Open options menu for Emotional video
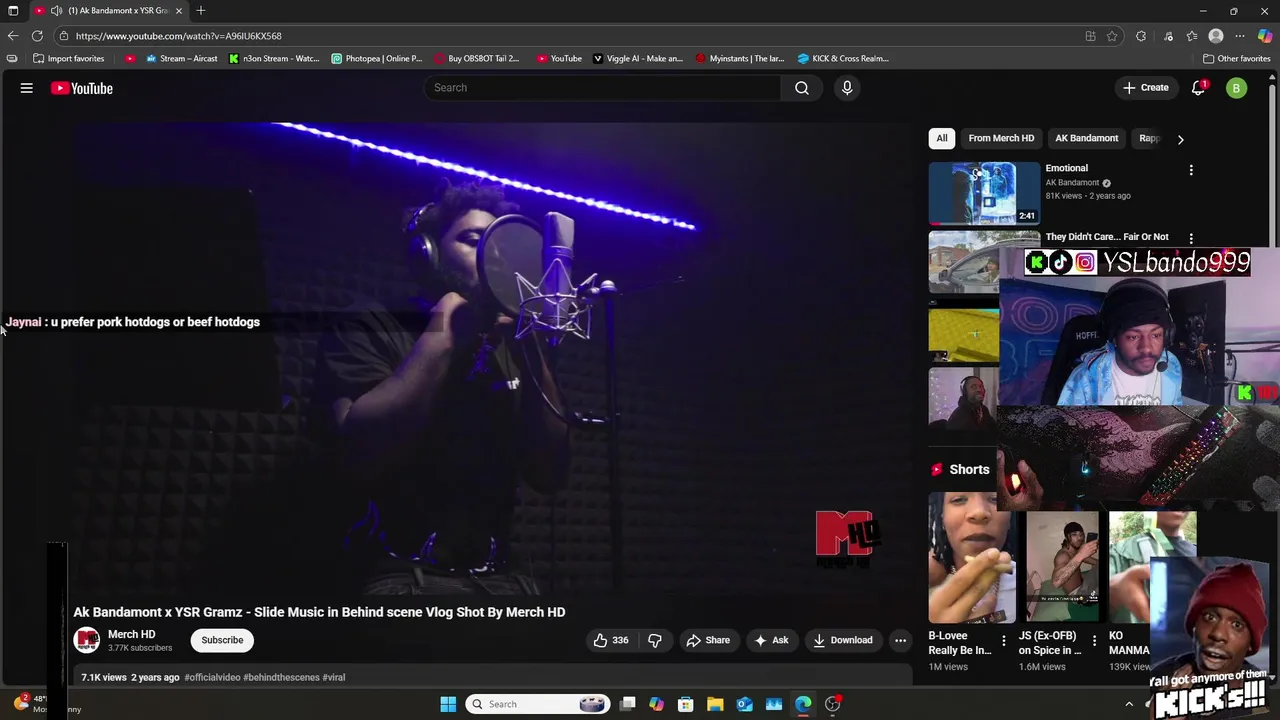 (x=1191, y=170)
